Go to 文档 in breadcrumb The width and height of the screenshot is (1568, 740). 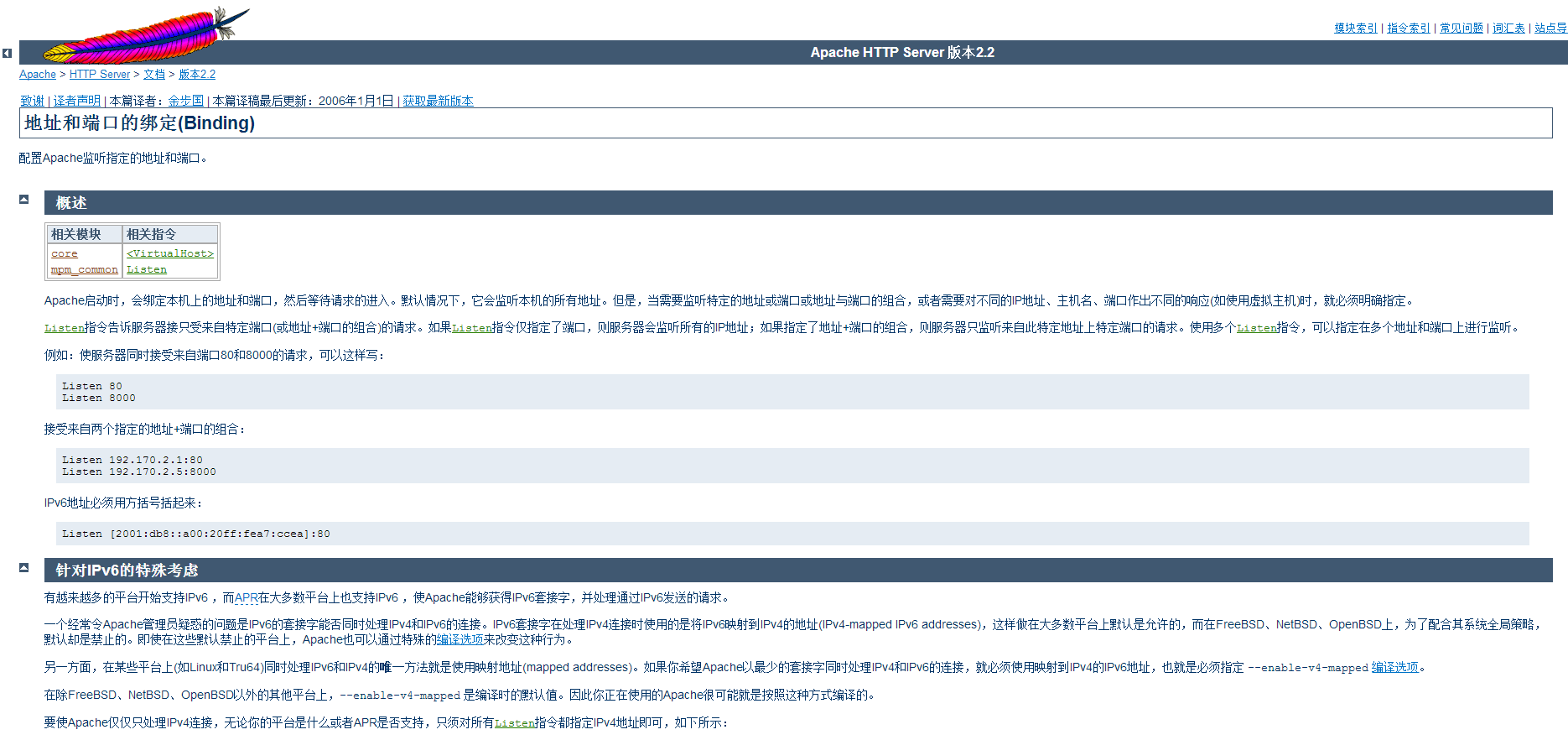click(x=154, y=74)
